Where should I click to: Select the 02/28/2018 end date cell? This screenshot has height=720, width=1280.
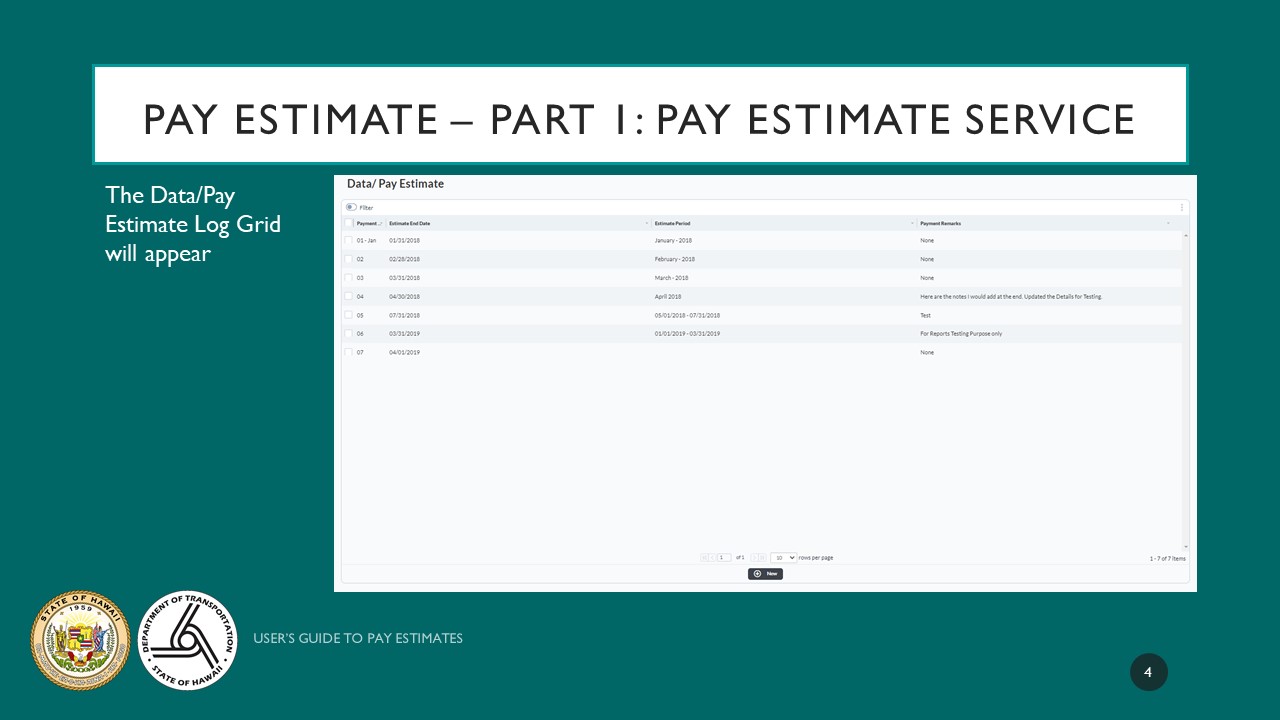coord(404,259)
